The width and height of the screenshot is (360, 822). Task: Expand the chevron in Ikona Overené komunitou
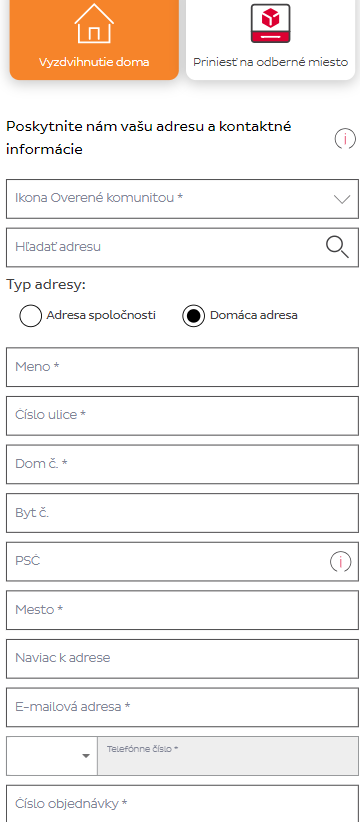coord(342,199)
